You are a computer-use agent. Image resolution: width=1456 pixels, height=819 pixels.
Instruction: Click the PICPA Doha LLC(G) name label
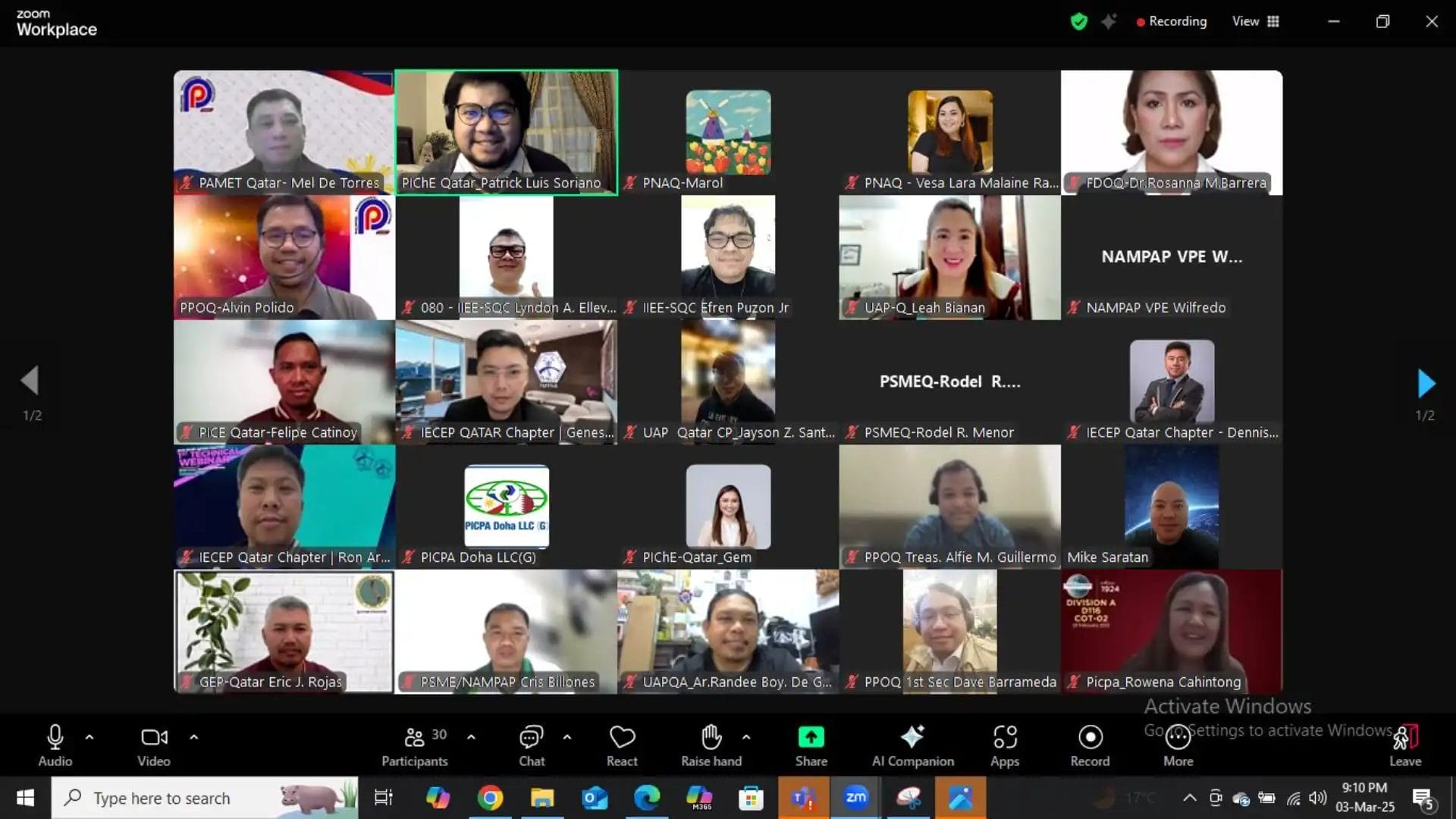pyautogui.click(x=479, y=557)
